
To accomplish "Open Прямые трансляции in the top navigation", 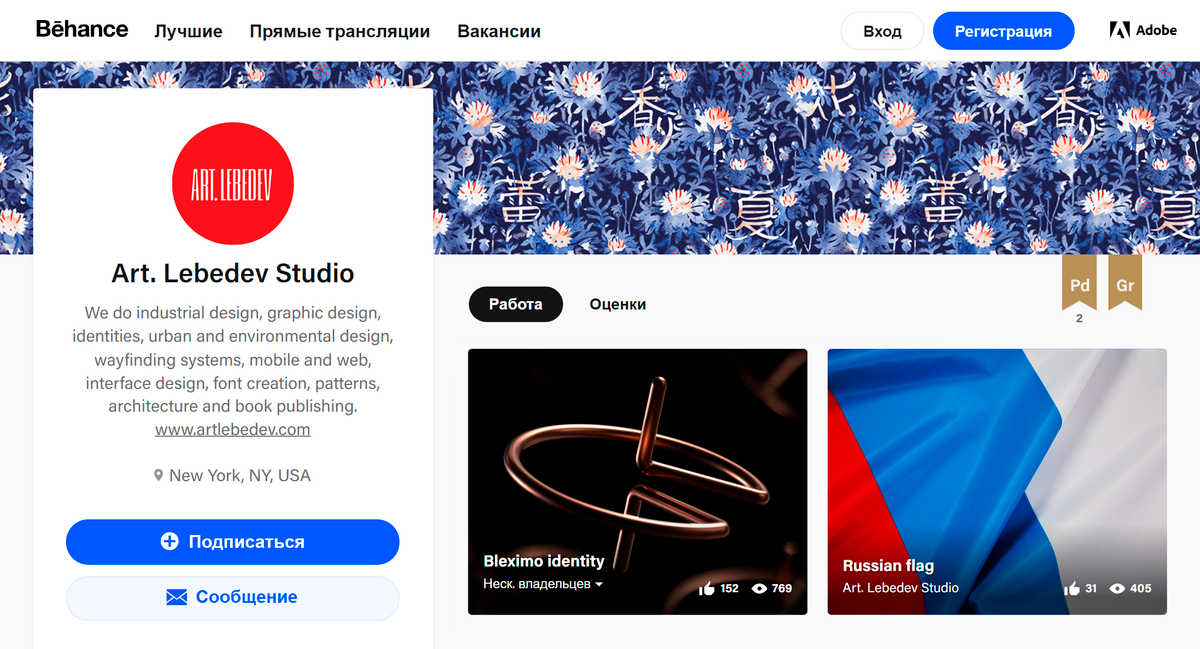I will [x=340, y=31].
